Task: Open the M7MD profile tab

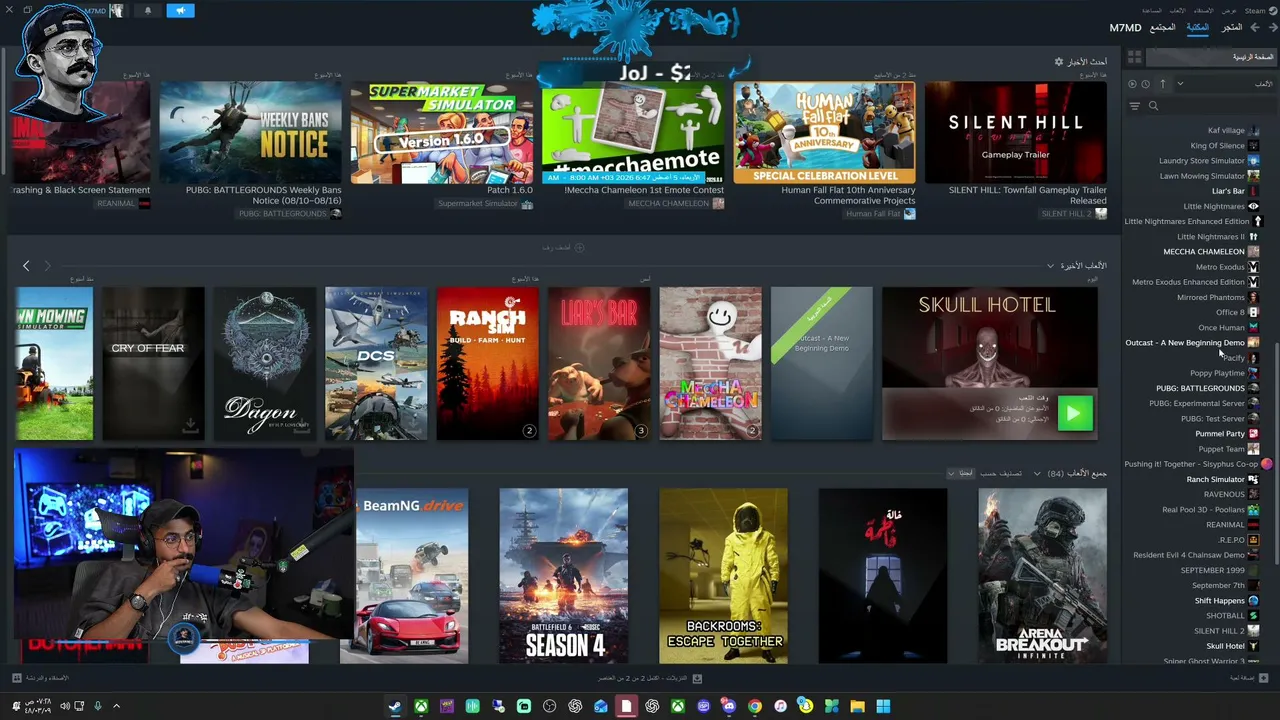Action: point(1125,27)
